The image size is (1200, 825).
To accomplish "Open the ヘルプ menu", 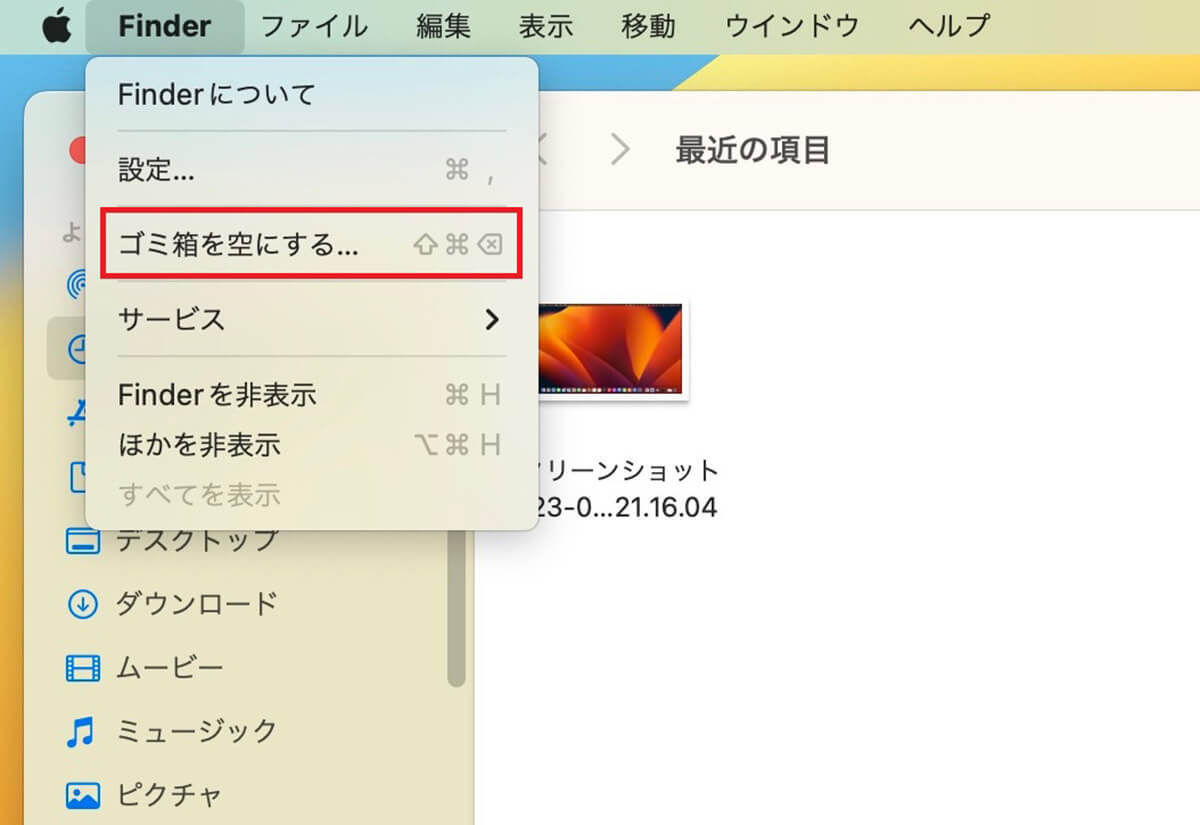I will 949,26.
